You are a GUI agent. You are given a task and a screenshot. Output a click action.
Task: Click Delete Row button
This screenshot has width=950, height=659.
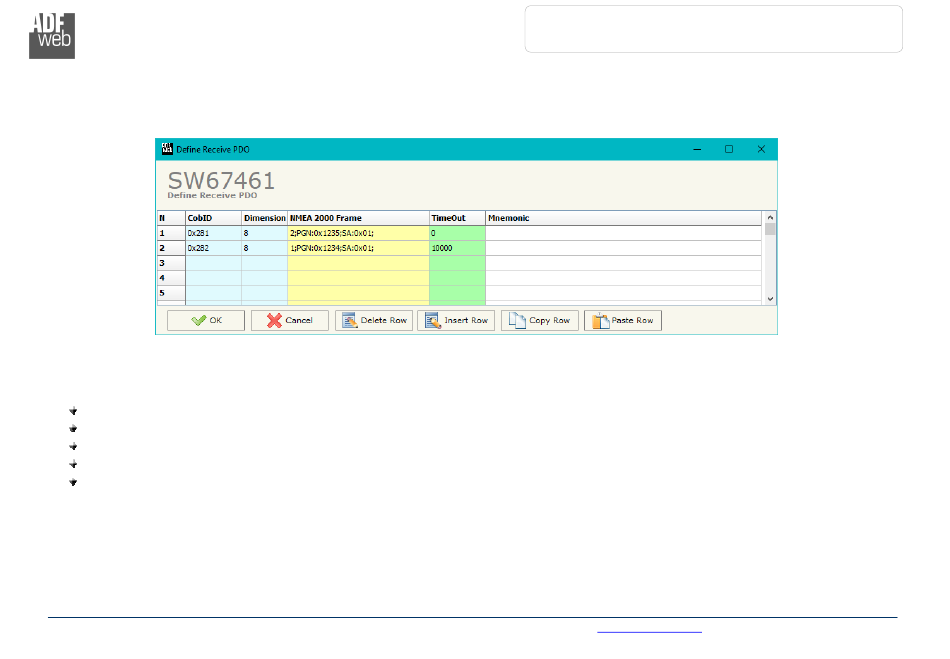[374, 320]
